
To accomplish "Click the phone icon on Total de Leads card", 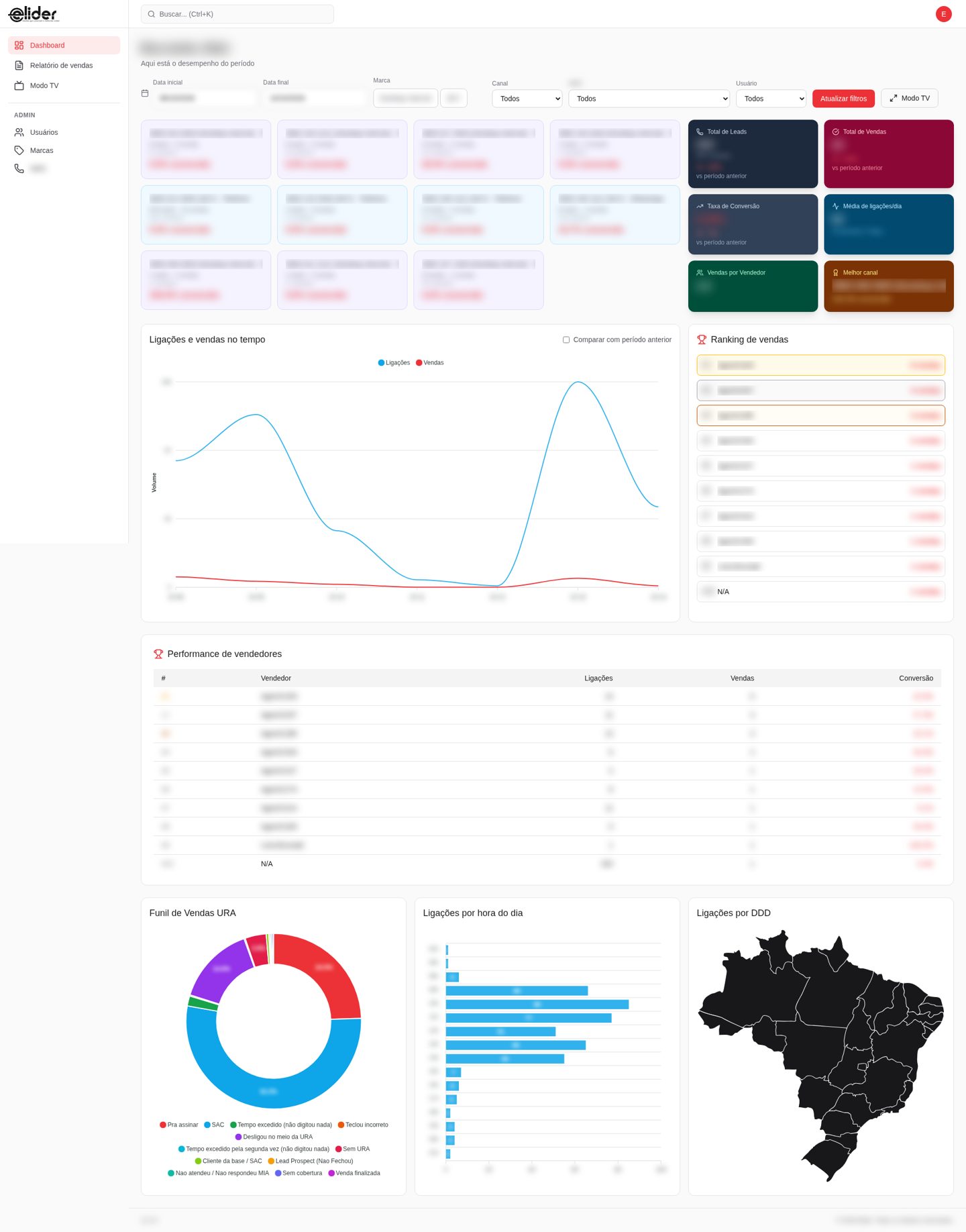I will (700, 132).
